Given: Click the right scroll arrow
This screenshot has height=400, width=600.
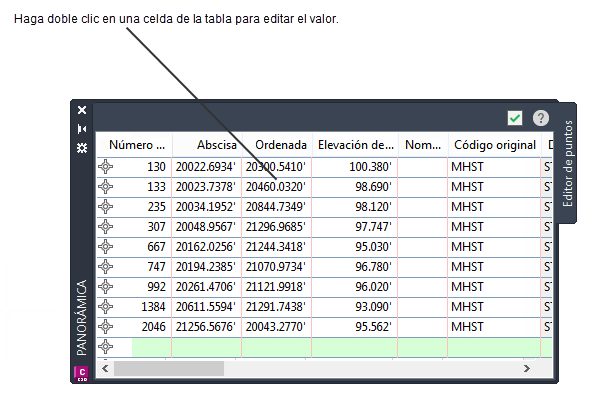Looking at the screenshot, I should (x=527, y=369).
